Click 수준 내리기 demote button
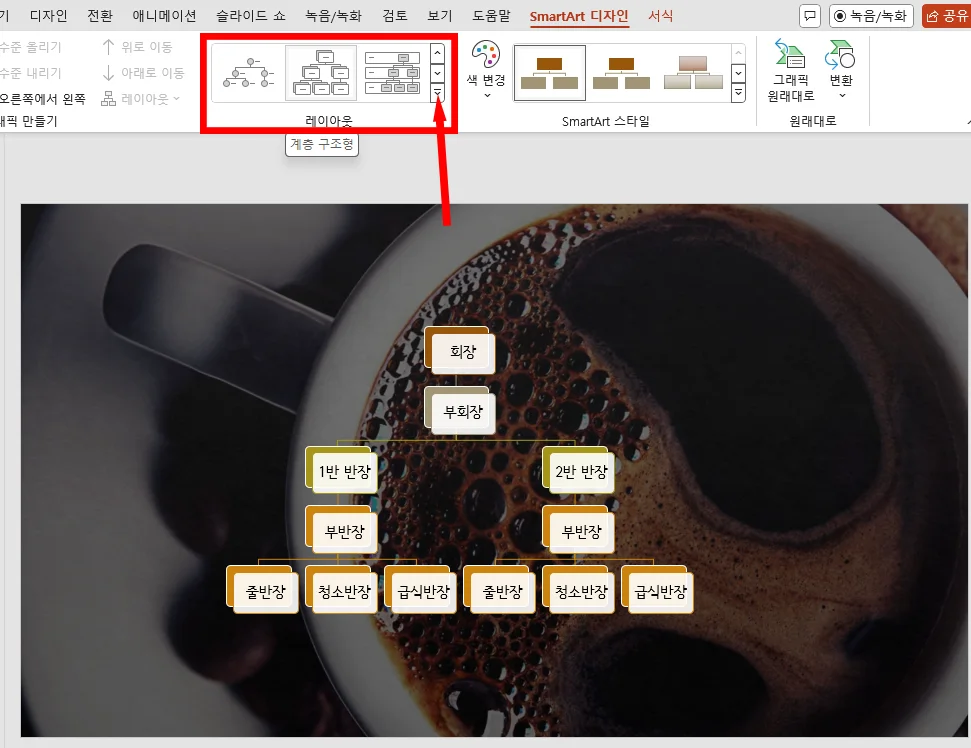Screen dimensions: 971x748 [x=30, y=73]
